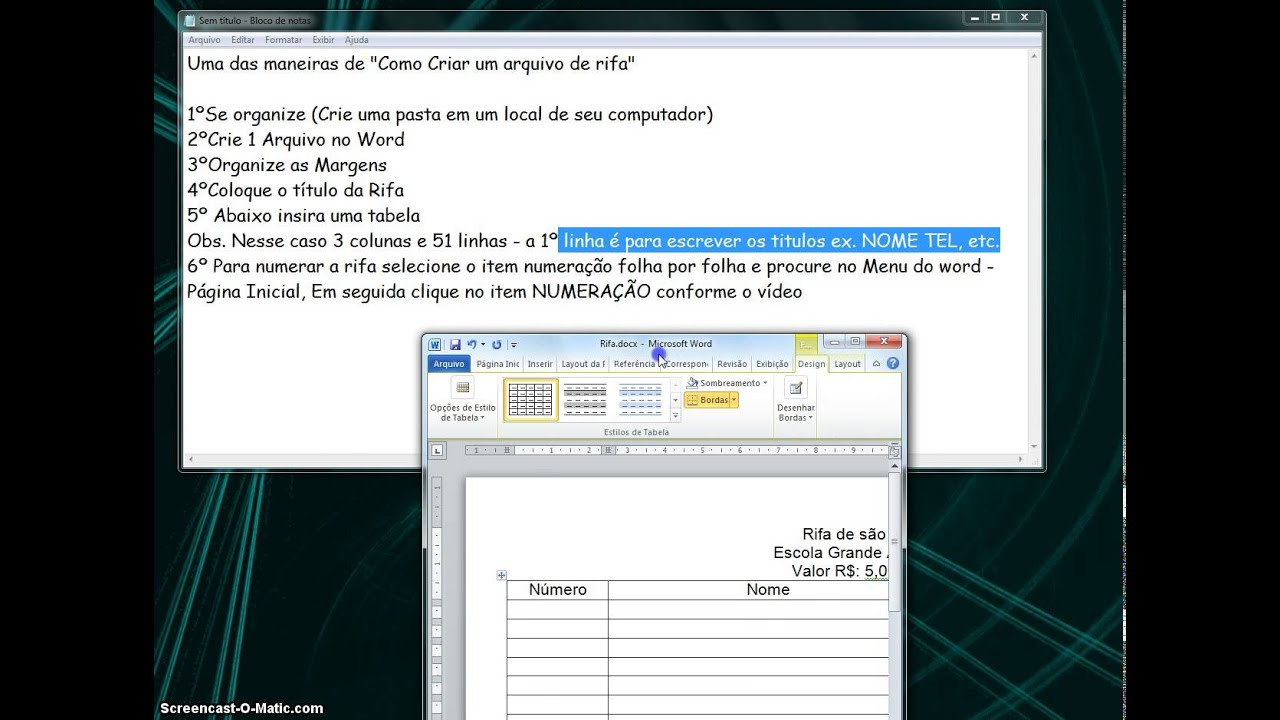This screenshot has height=720, width=1280.
Task: Click the highlighted text in Notepad
Action: pyautogui.click(x=780, y=241)
